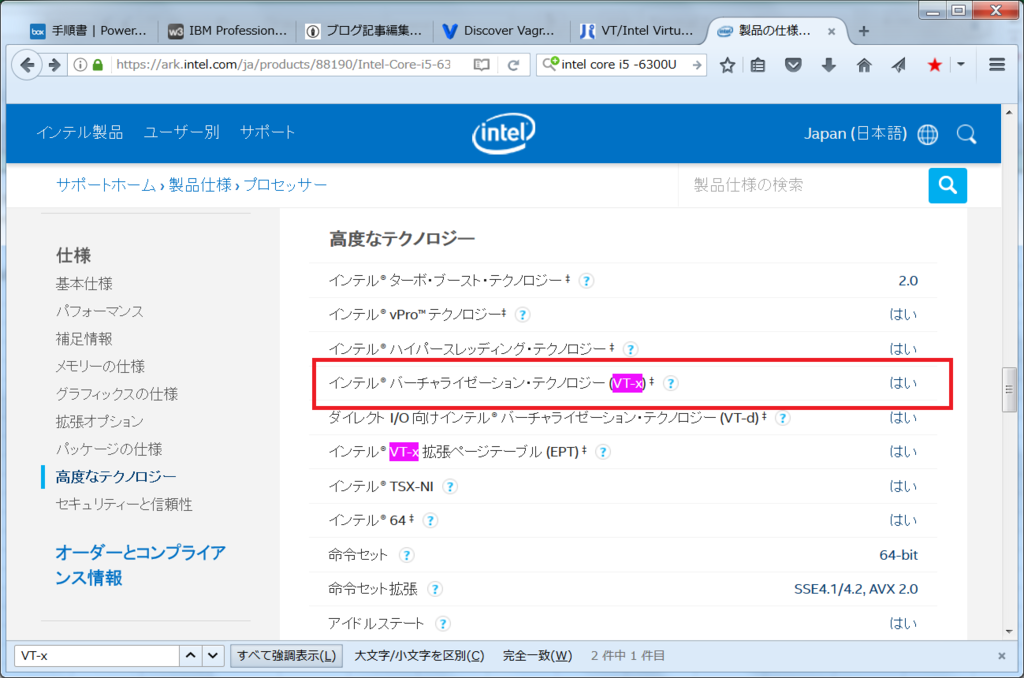1024x678 pixels.
Task: Toggle Reader View in the address bar
Action: point(481,64)
